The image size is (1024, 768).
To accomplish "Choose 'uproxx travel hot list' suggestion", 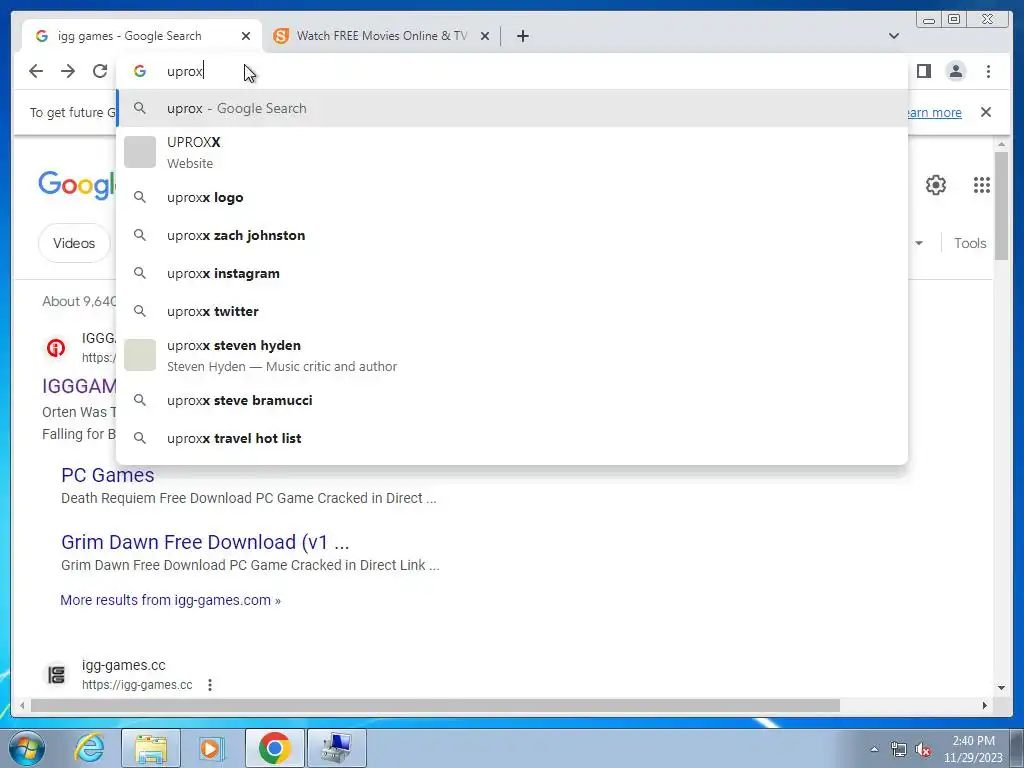I will [x=512, y=438].
